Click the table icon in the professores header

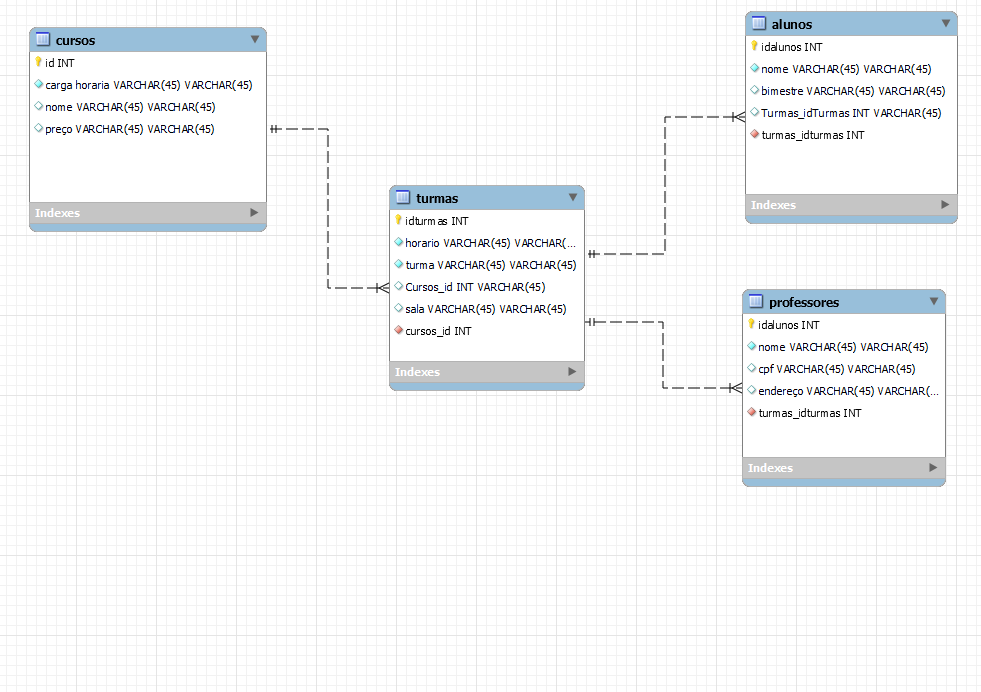click(x=756, y=301)
